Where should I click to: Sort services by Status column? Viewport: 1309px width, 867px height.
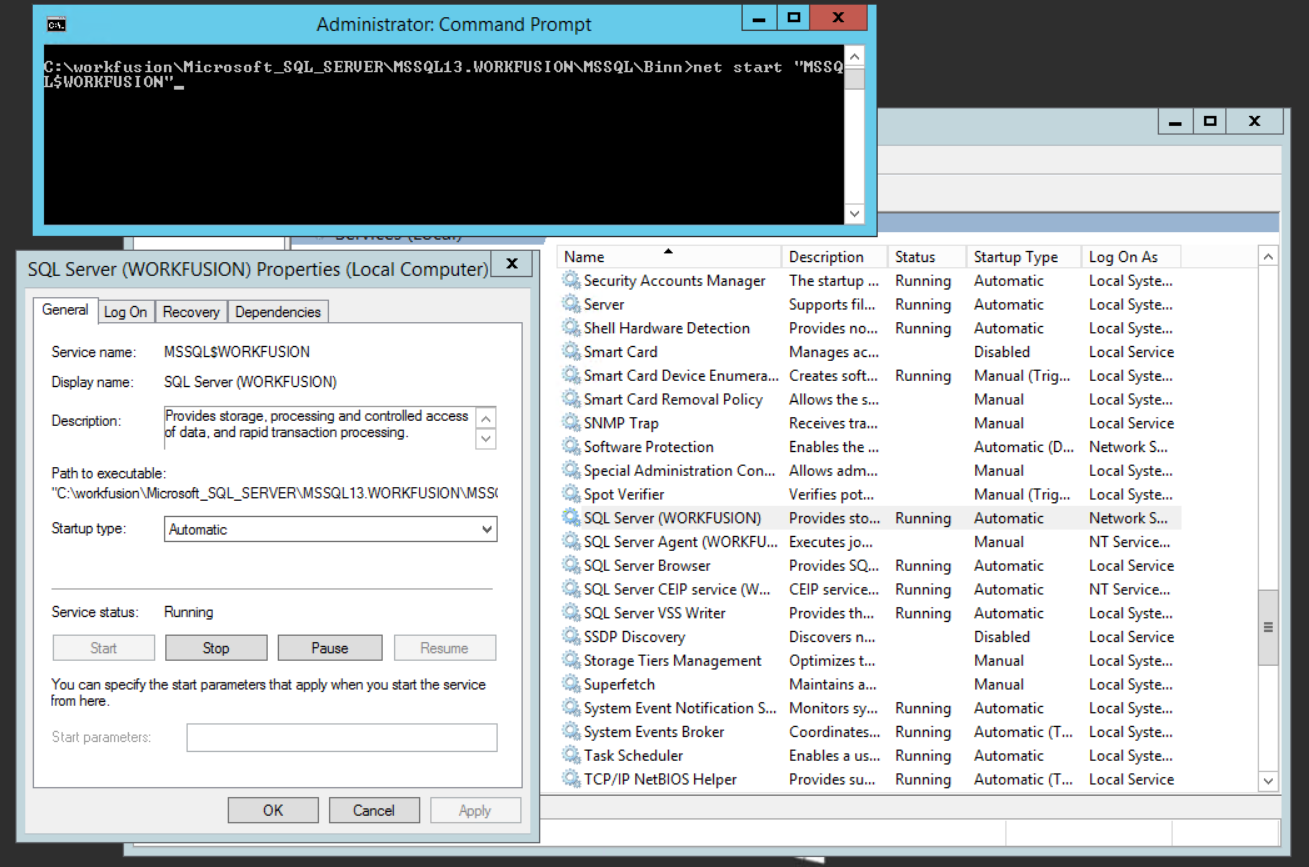(927, 257)
